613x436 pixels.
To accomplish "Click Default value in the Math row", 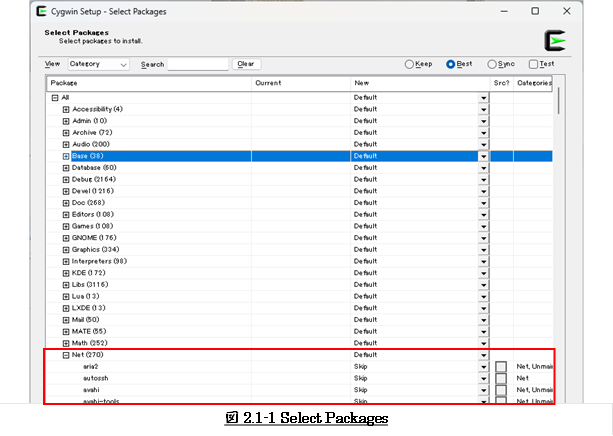I will tap(366, 343).
